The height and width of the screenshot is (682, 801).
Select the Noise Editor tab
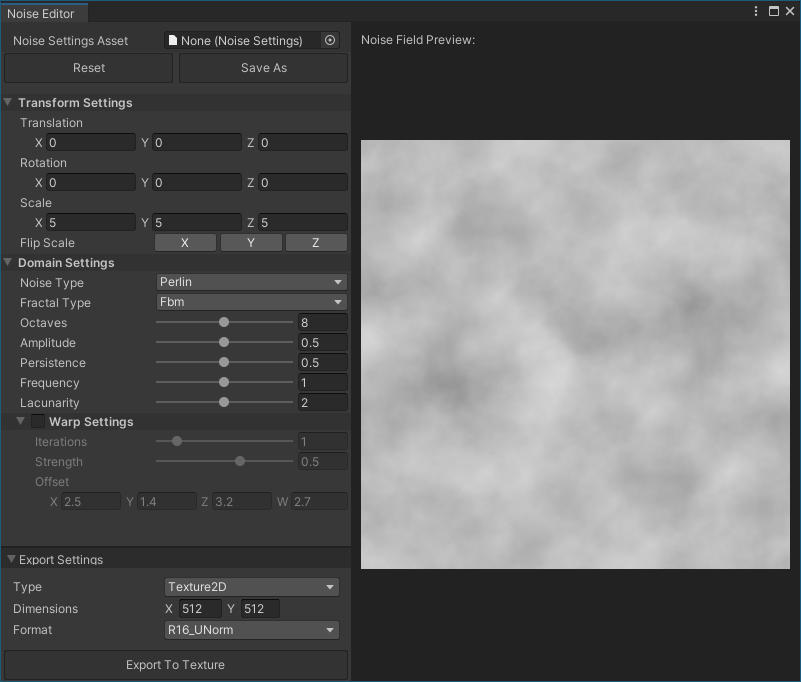42,13
